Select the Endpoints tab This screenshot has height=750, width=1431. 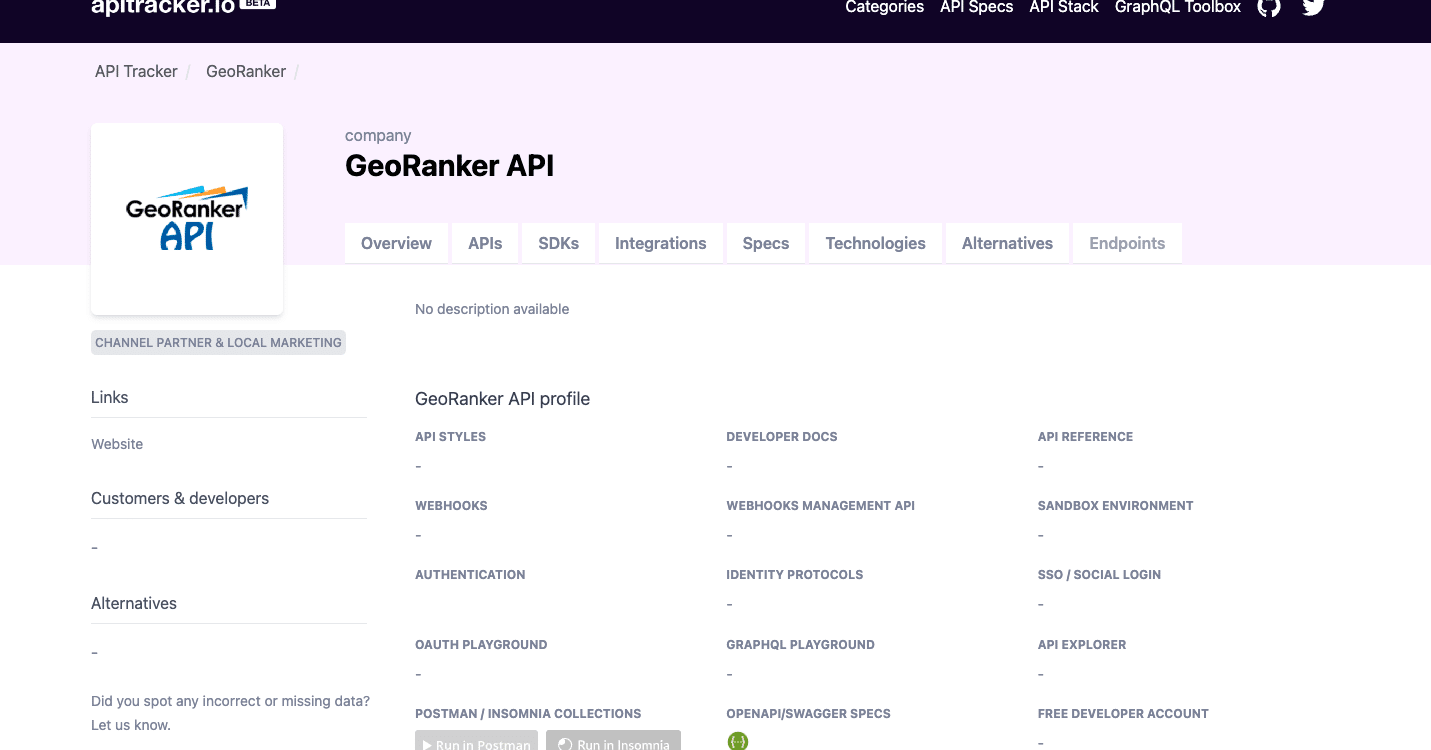coord(1127,243)
